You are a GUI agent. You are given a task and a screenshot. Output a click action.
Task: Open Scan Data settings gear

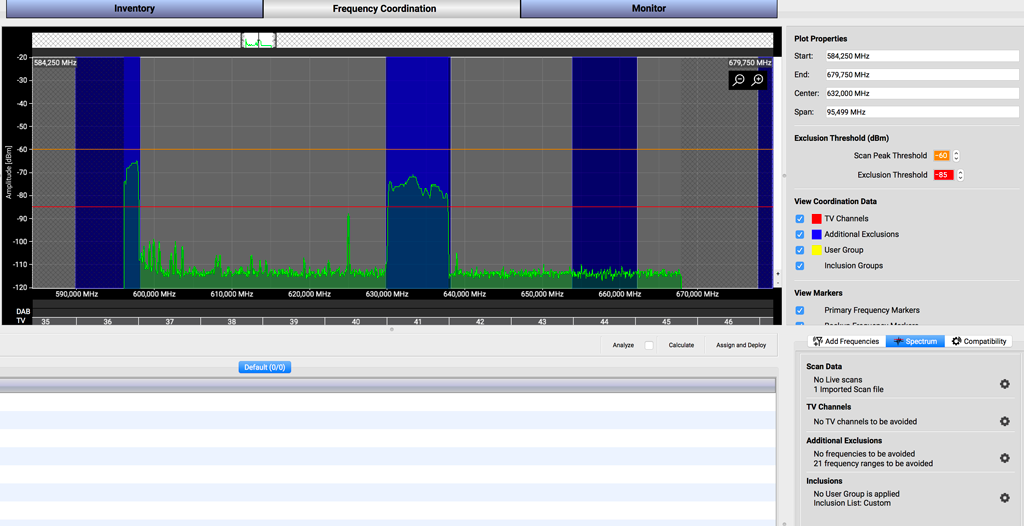pos(1004,384)
